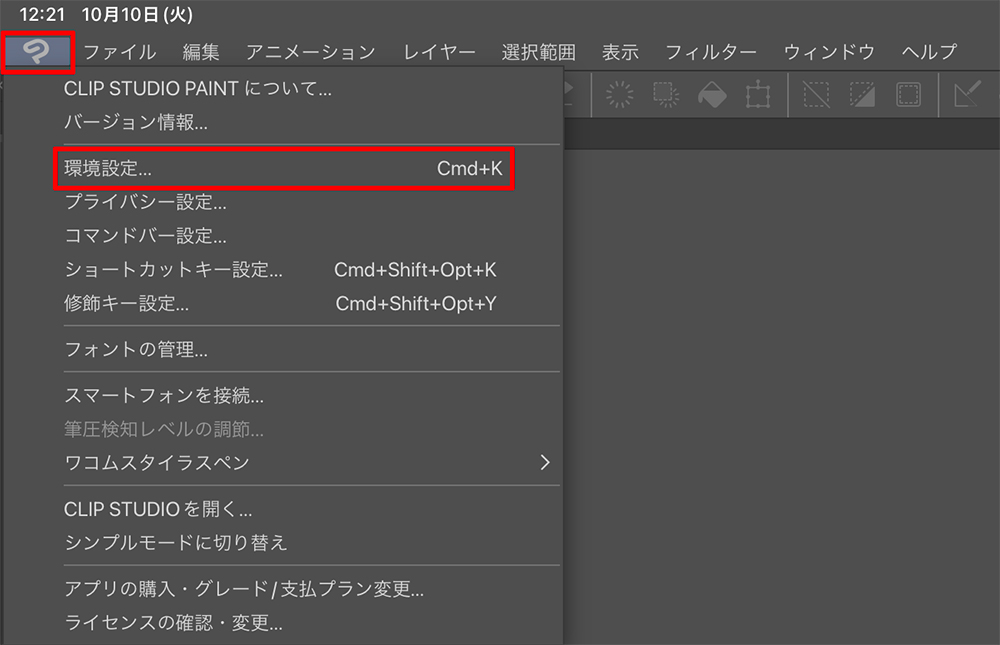Click CLIP STUDIO を開く menu item
Image resolution: width=1000 pixels, height=645 pixels.
(157, 509)
